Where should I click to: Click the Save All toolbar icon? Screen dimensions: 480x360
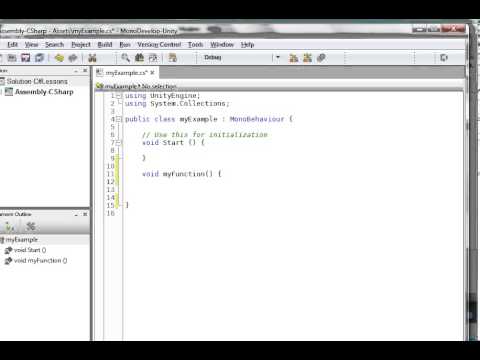pos(39,58)
